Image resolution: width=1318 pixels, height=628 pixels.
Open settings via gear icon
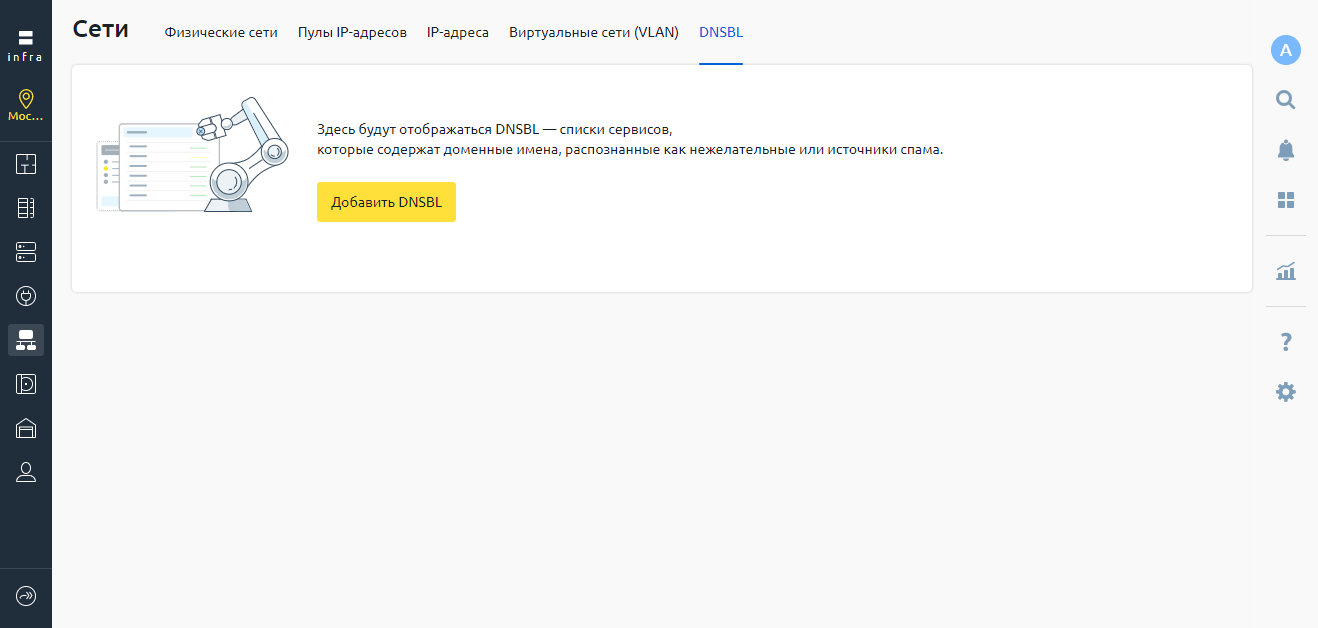pos(1286,392)
